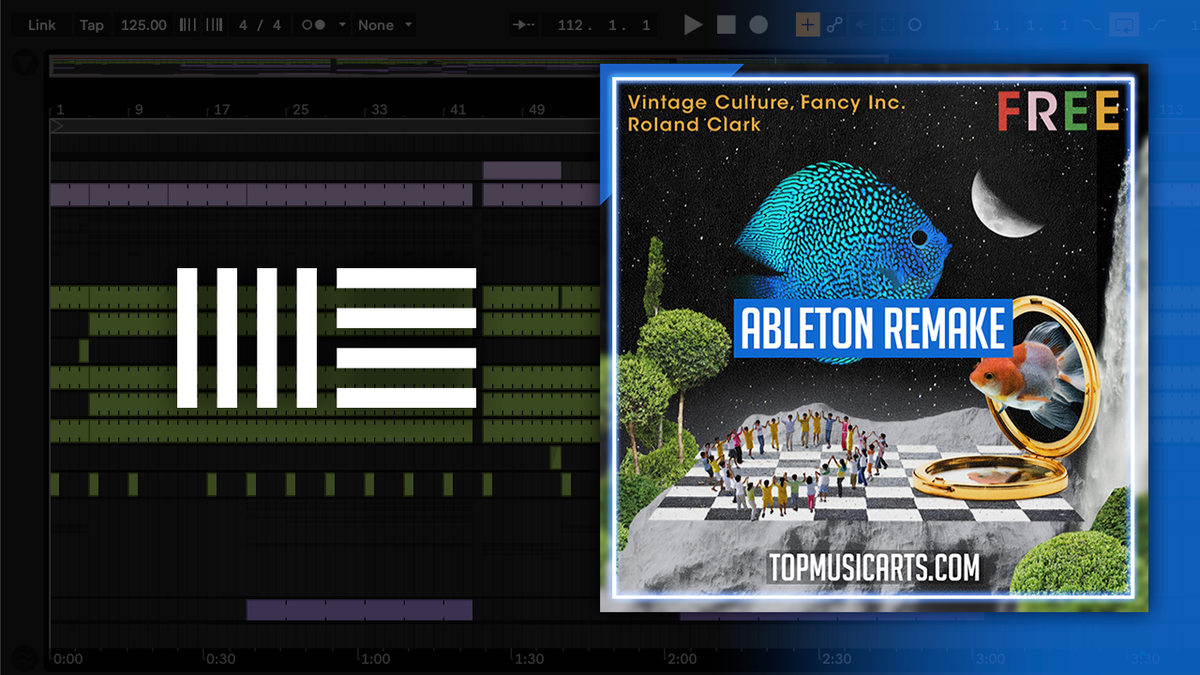Nudge tempo down with the left nudge icon
Viewport: 1200px width, 675px height.
(x=186, y=24)
